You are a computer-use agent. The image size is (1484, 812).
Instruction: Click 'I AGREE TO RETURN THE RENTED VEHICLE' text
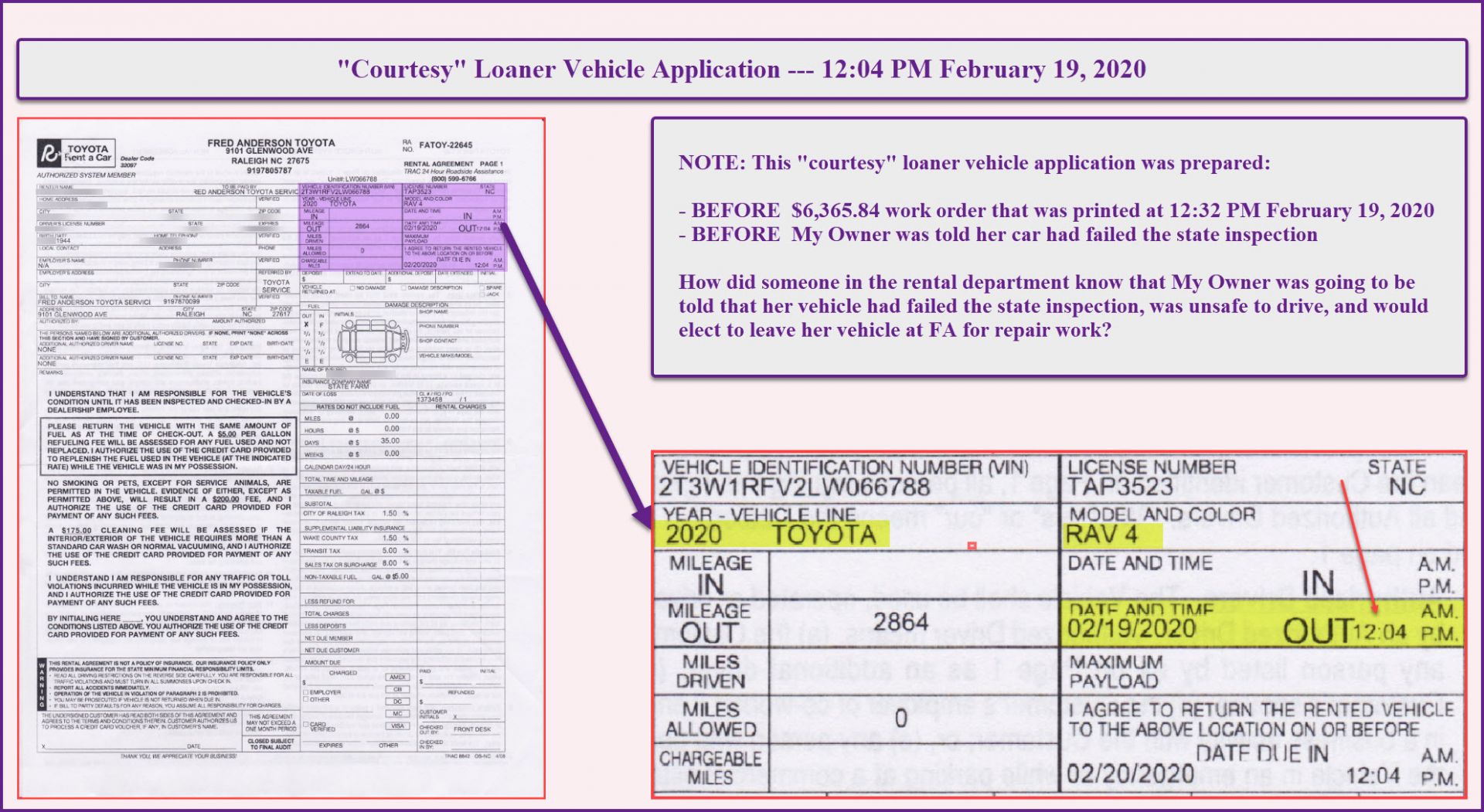[x=1261, y=709]
